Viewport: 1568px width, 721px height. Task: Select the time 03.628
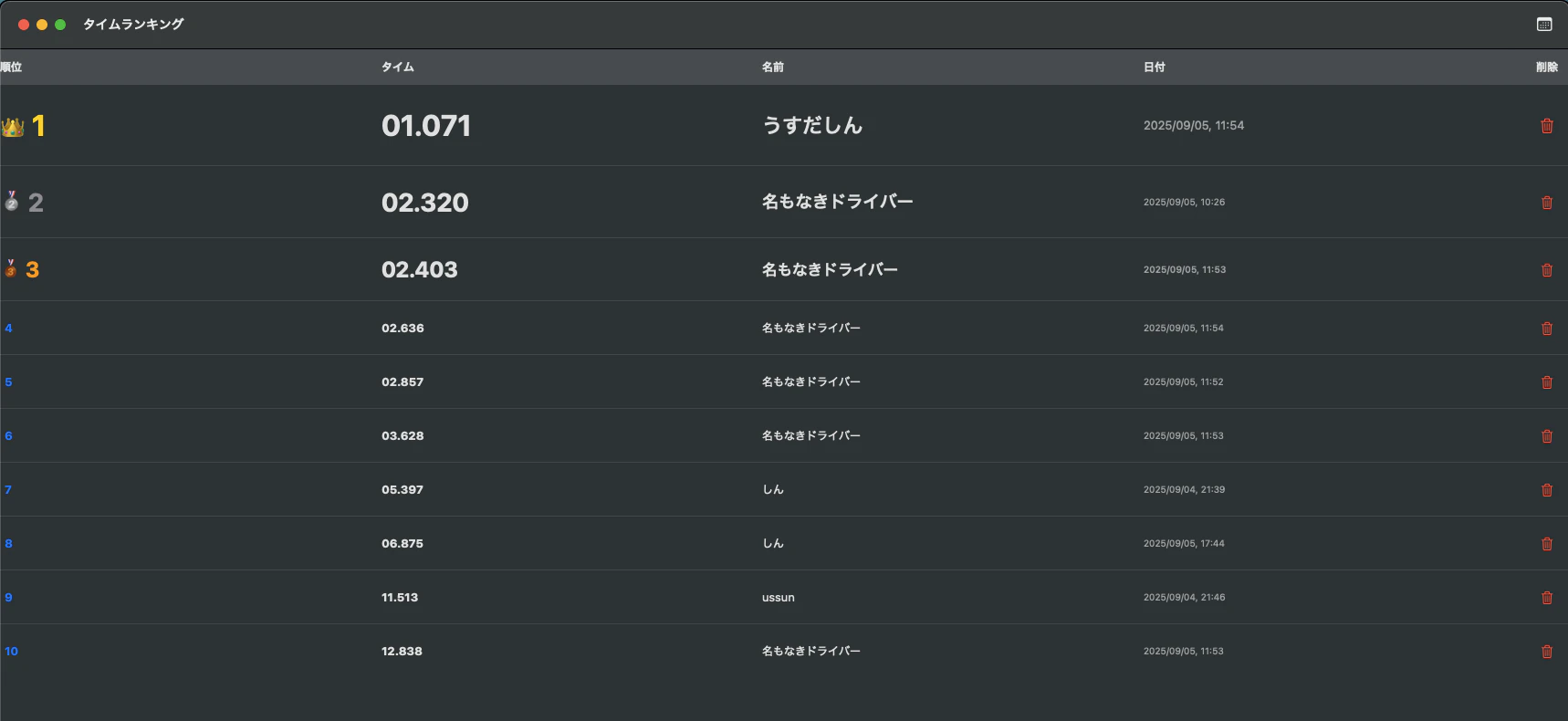(402, 435)
